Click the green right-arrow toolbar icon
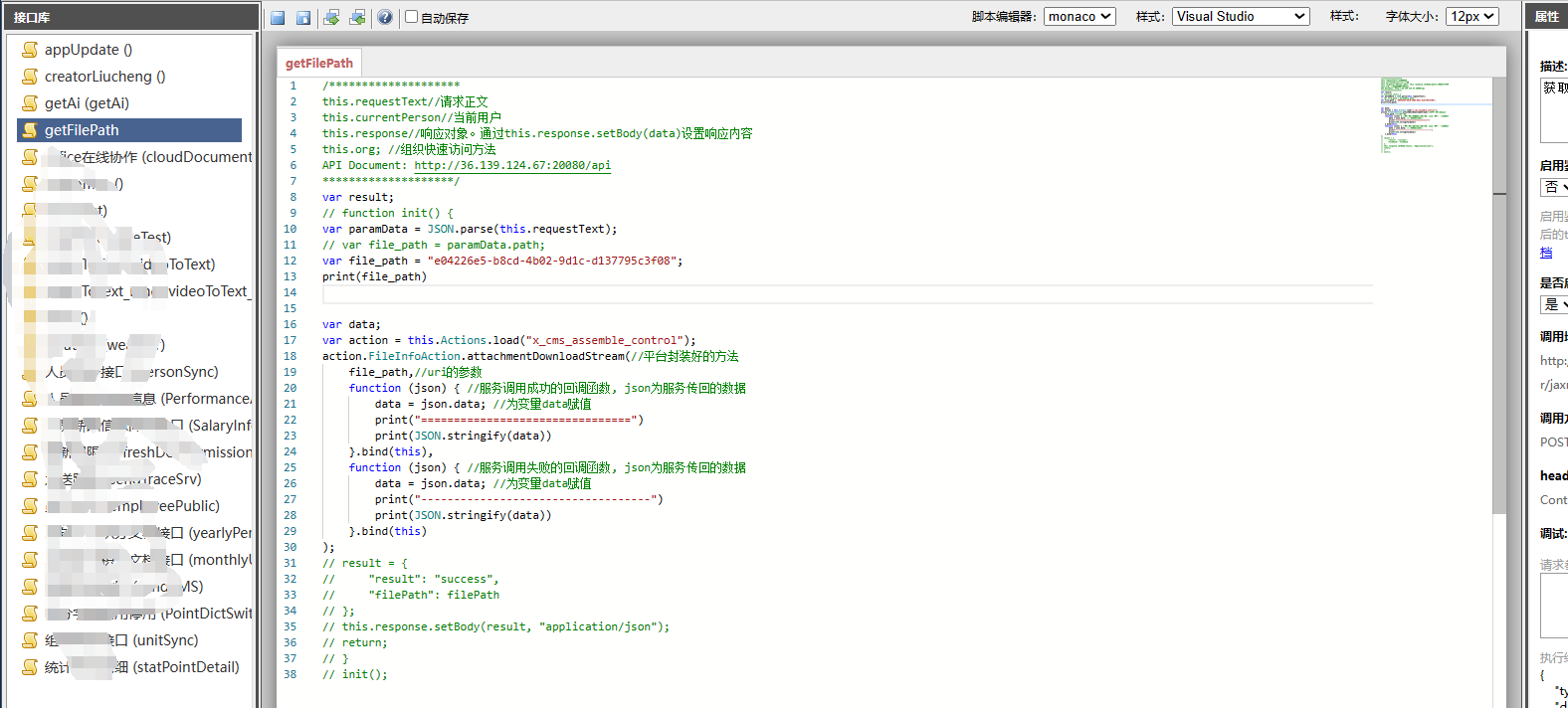Viewport: 1568px width, 708px height. [331, 18]
